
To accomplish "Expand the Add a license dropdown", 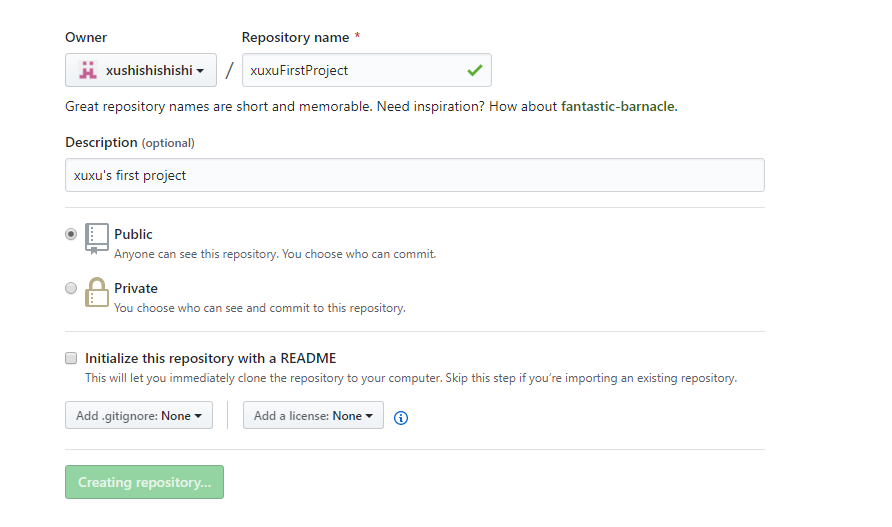I will (x=313, y=415).
